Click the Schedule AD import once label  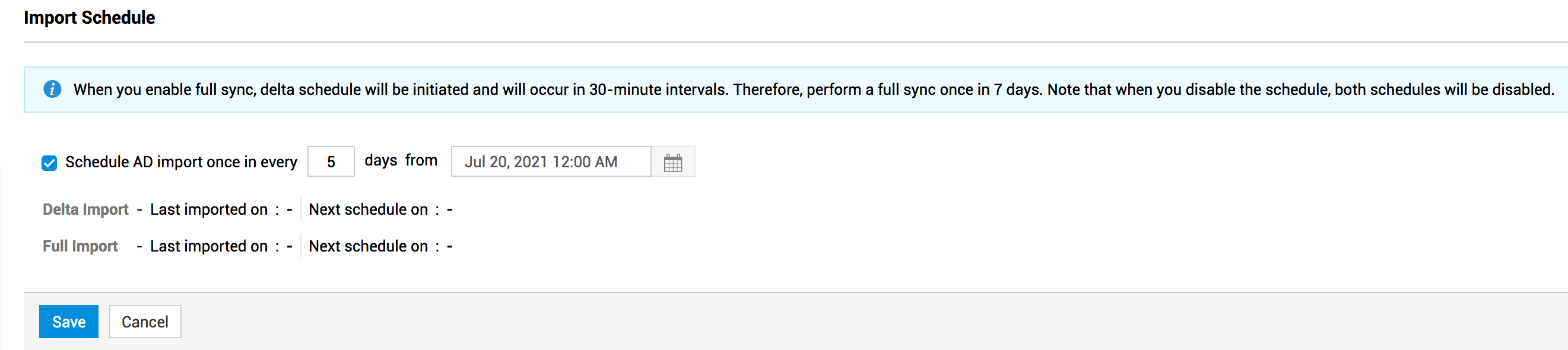point(181,162)
